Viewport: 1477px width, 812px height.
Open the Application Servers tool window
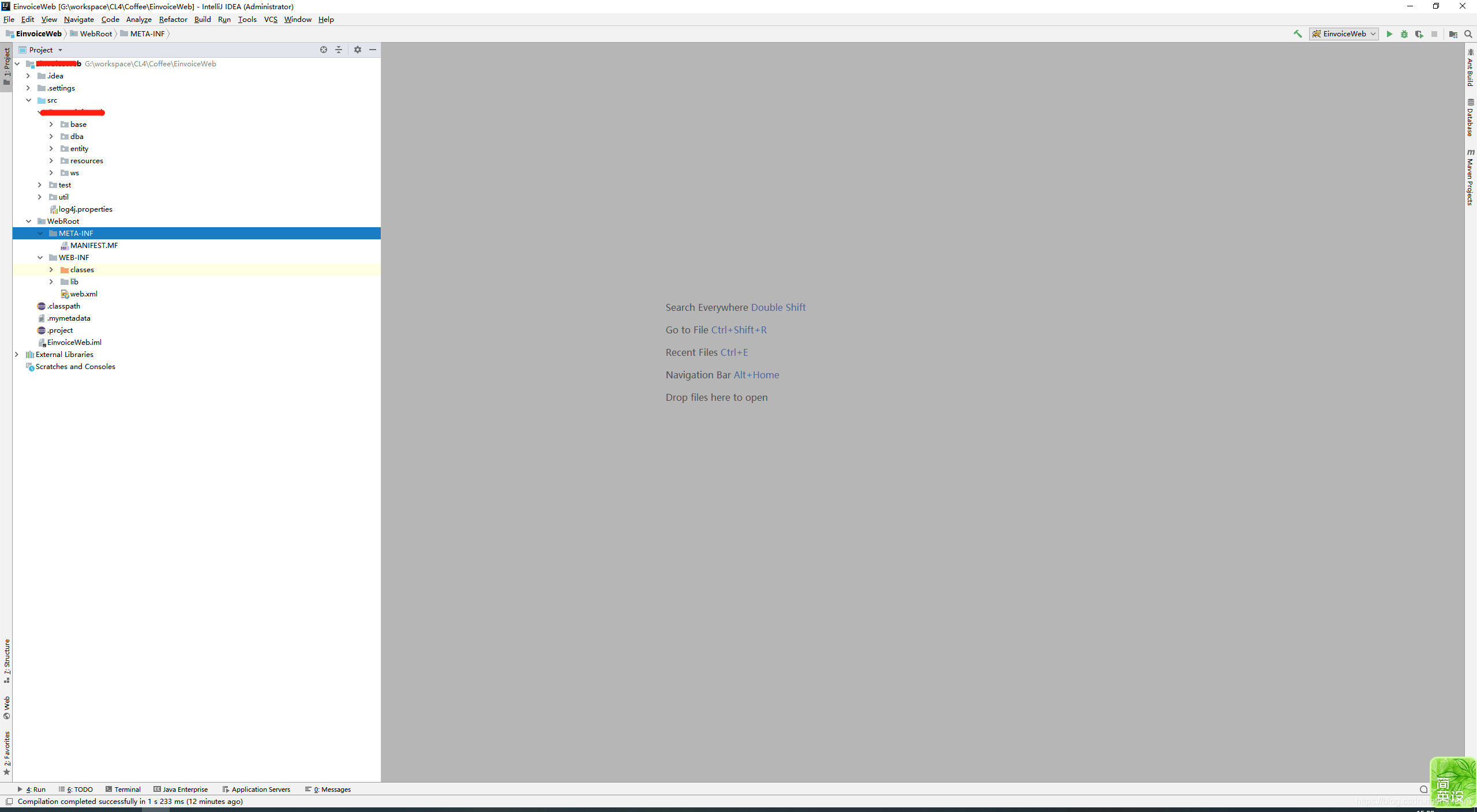[x=256, y=790]
